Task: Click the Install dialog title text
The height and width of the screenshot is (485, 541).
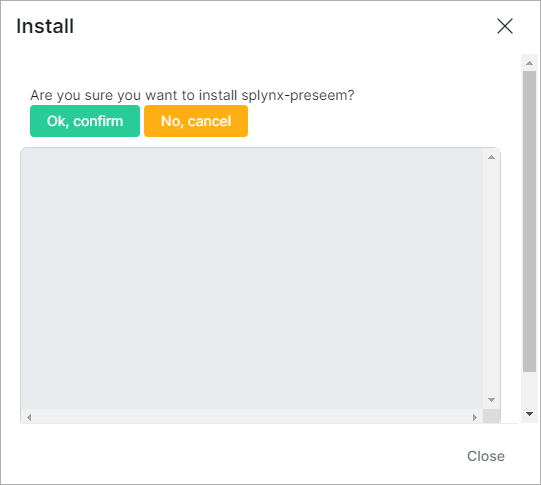Action: point(45,26)
